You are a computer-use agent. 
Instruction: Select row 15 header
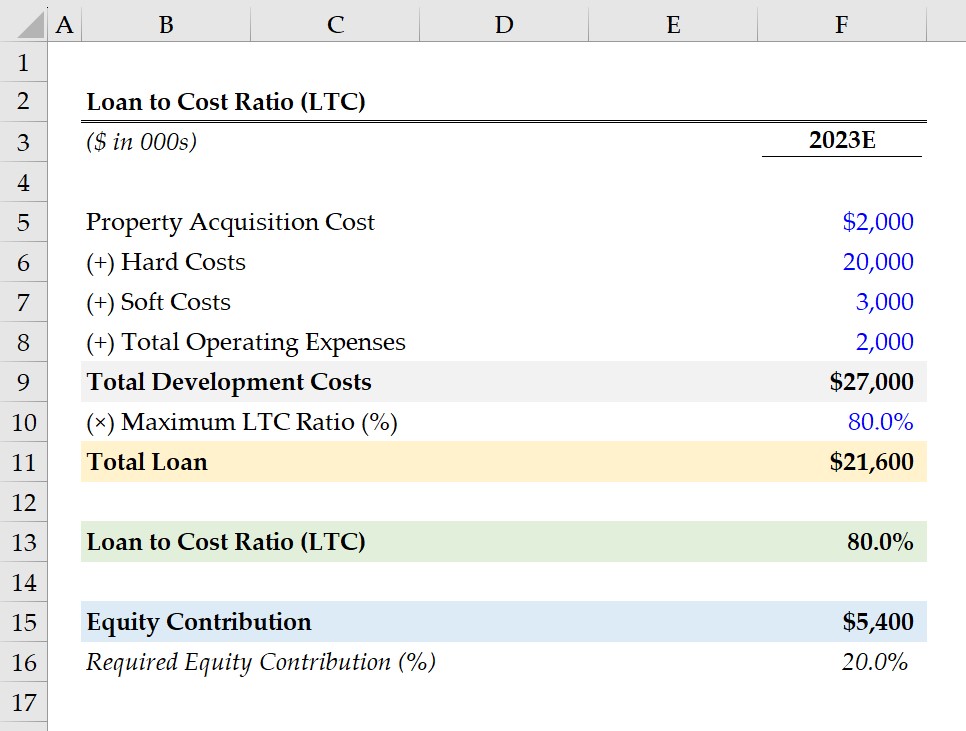coord(23,623)
